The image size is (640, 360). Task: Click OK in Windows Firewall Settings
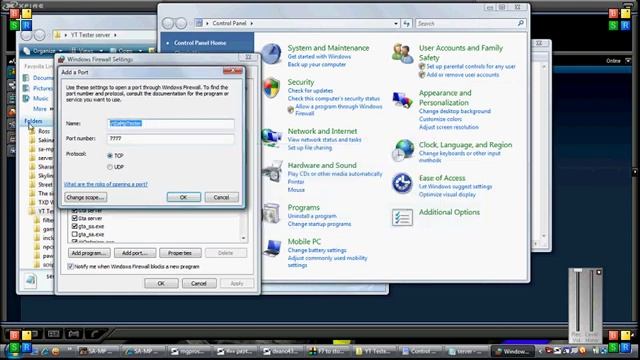[161, 283]
